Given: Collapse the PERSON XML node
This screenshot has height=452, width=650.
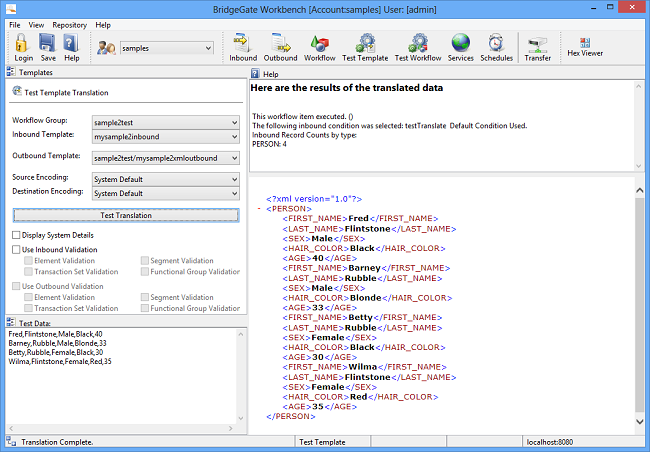Looking at the screenshot, I should (x=260, y=209).
